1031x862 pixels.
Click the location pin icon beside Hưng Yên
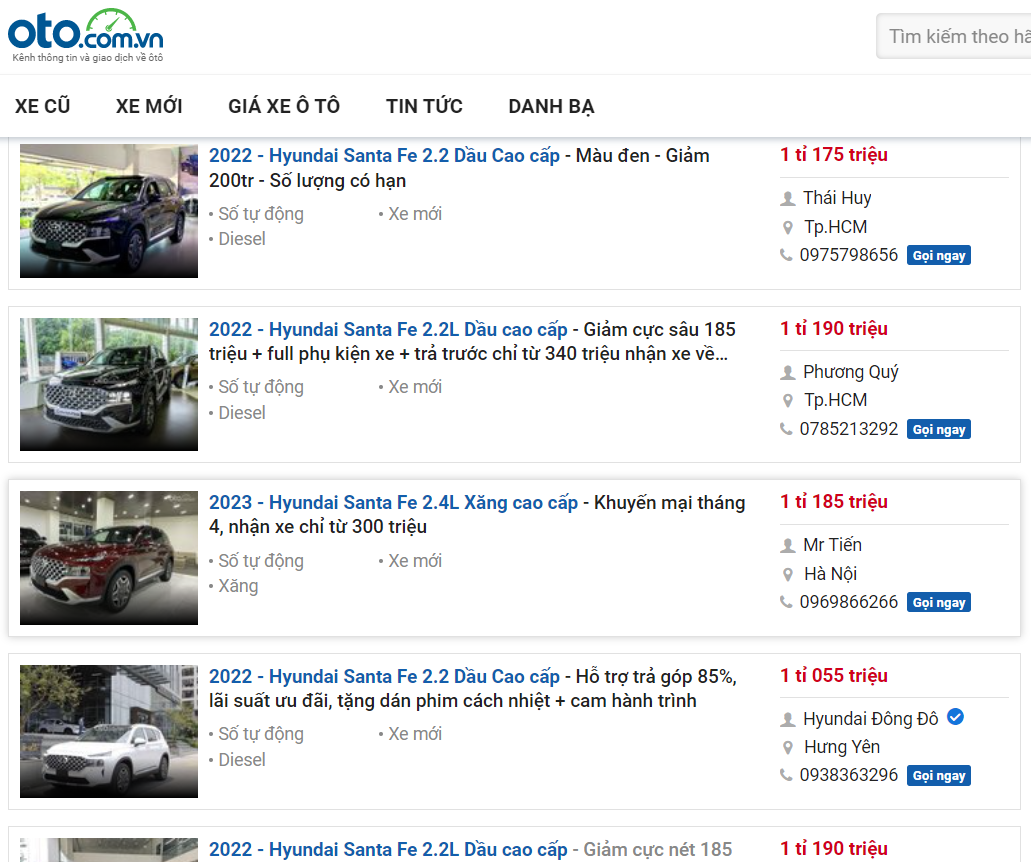pos(788,747)
